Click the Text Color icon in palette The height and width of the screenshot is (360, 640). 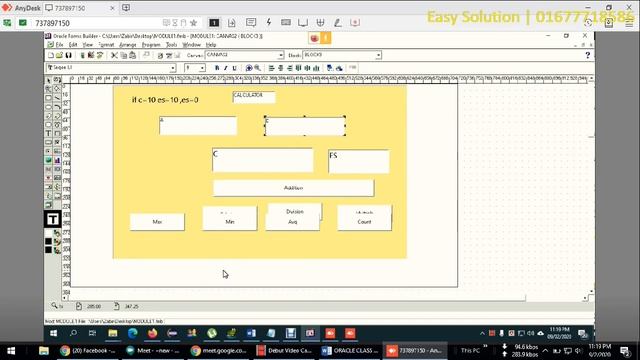[x=57, y=250]
